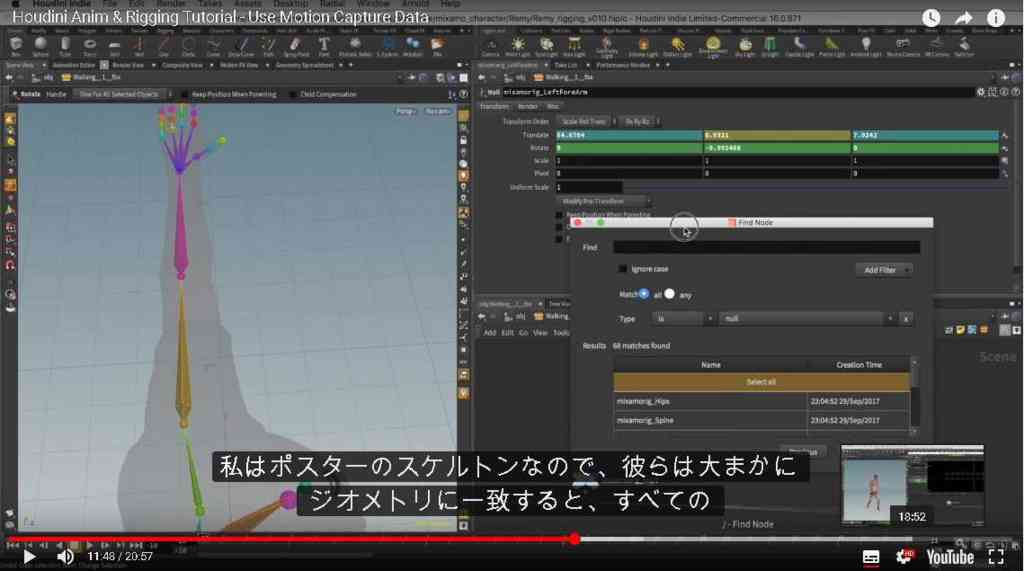The width and height of the screenshot is (1024, 571).
Task: Open the Add Filter dropdown
Action: tap(884, 270)
